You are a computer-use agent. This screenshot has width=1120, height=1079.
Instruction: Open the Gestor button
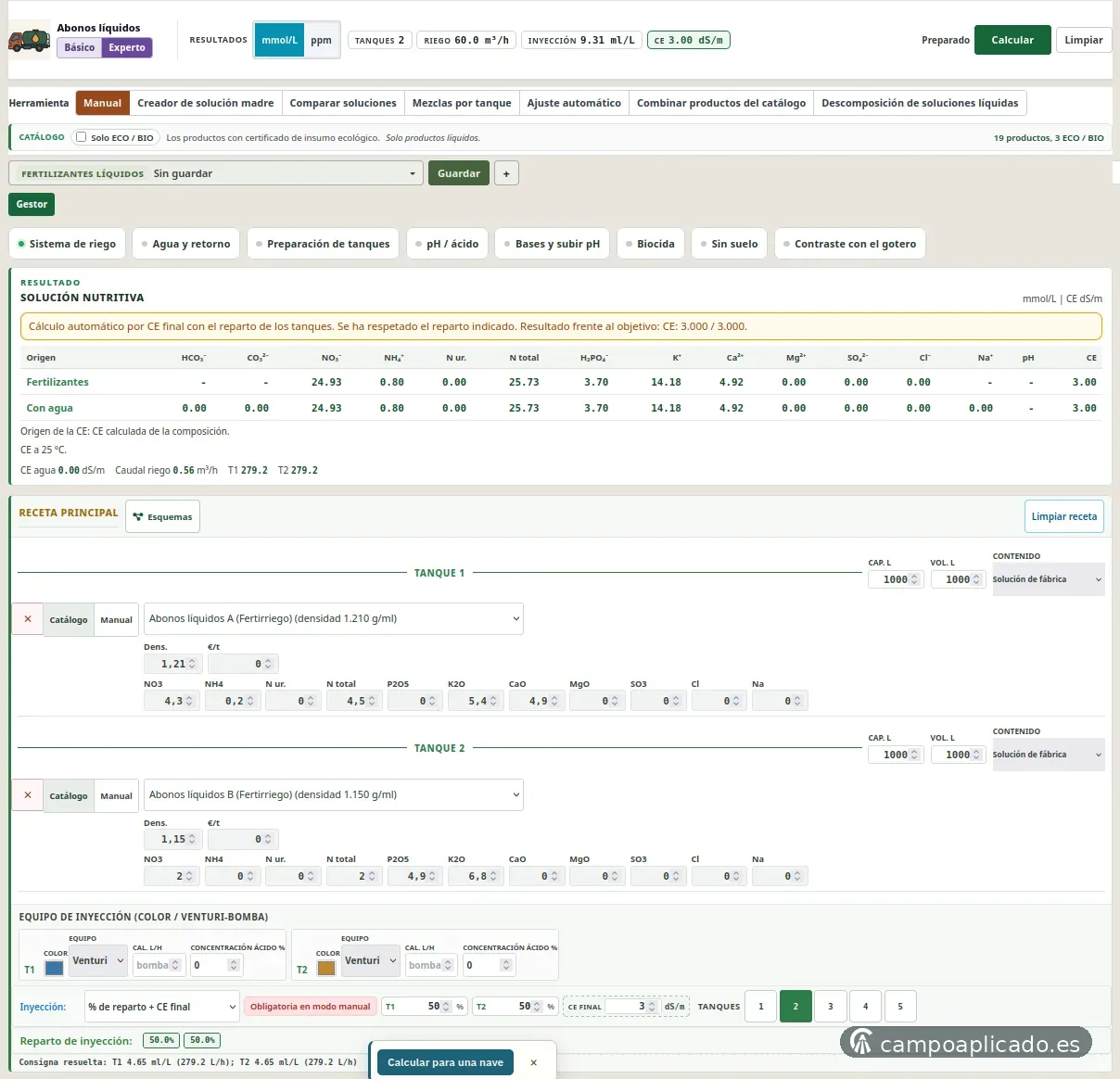(32, 204)
